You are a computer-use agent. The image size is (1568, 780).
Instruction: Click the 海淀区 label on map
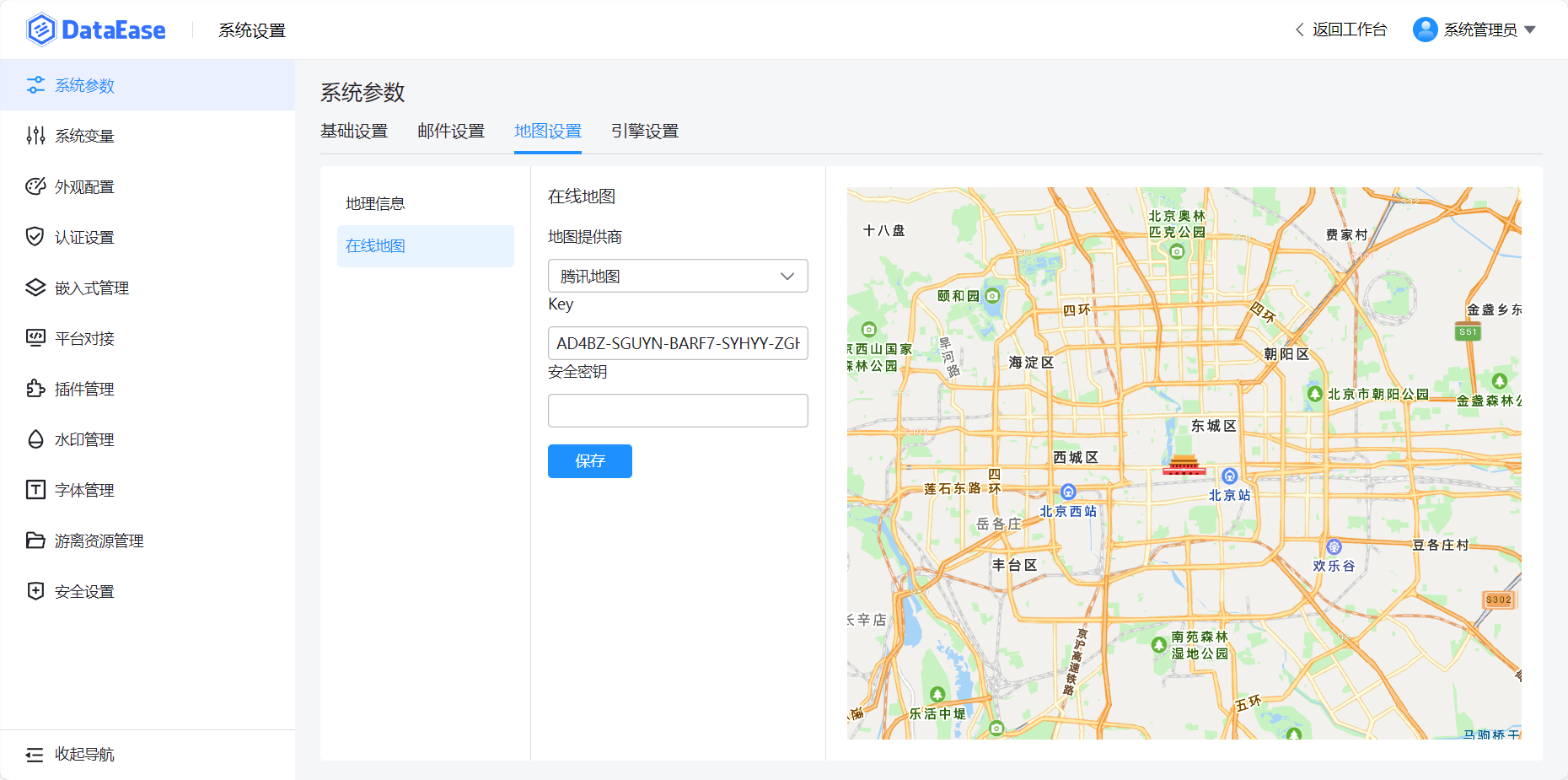coord(1032,363)
